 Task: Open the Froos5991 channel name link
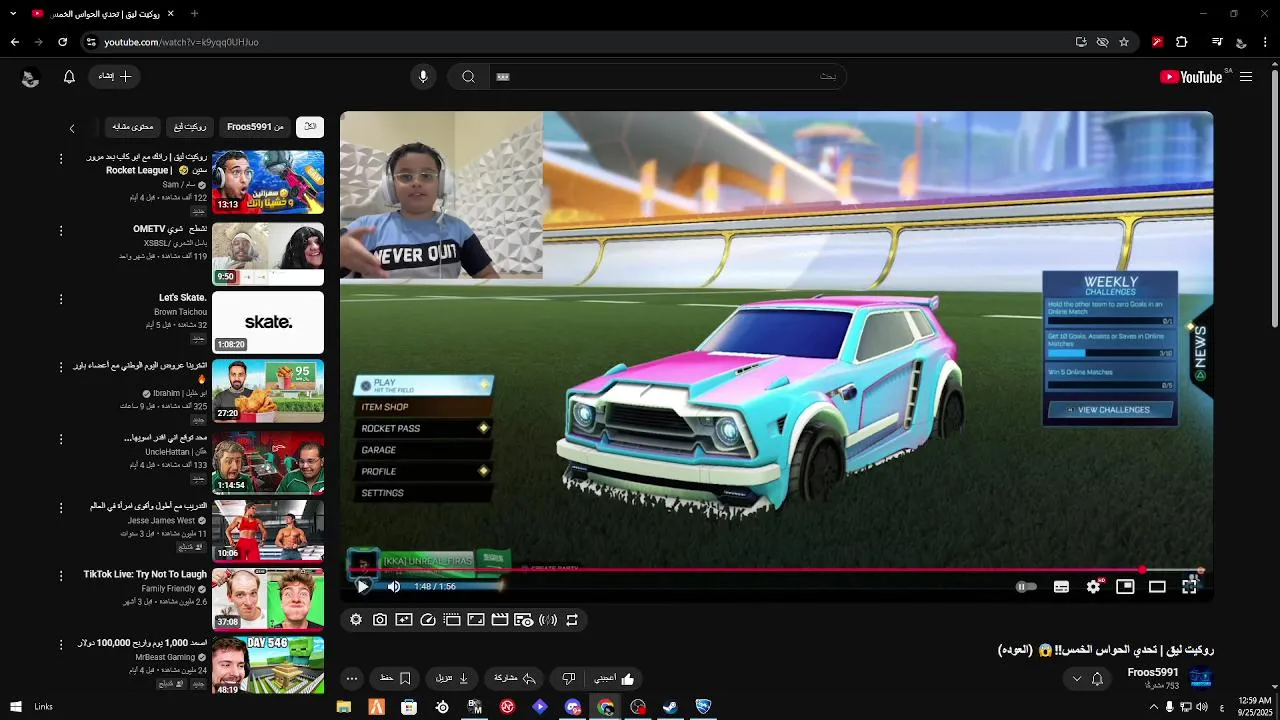coord(1153,672)
